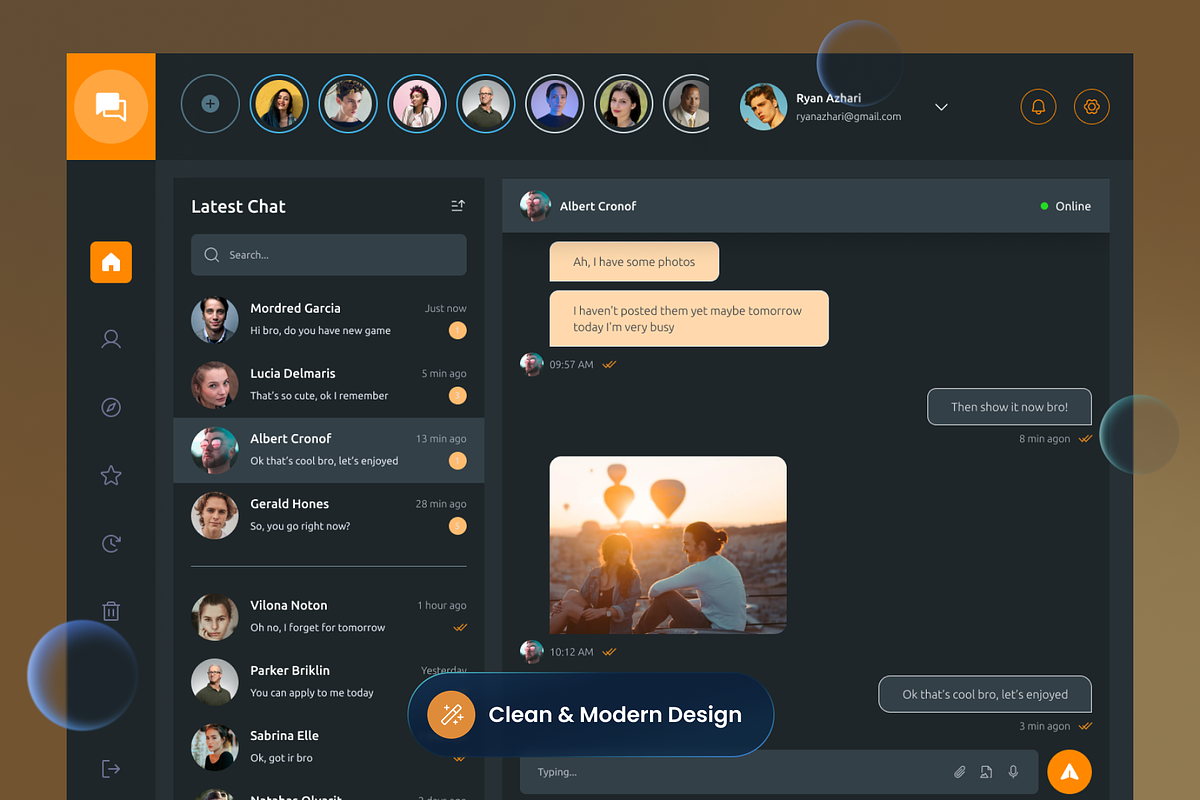The width and height of the screenshot is (1200, 800).
Task: Click the "8 min ago" message time
Action: (x=1044, y=439)
